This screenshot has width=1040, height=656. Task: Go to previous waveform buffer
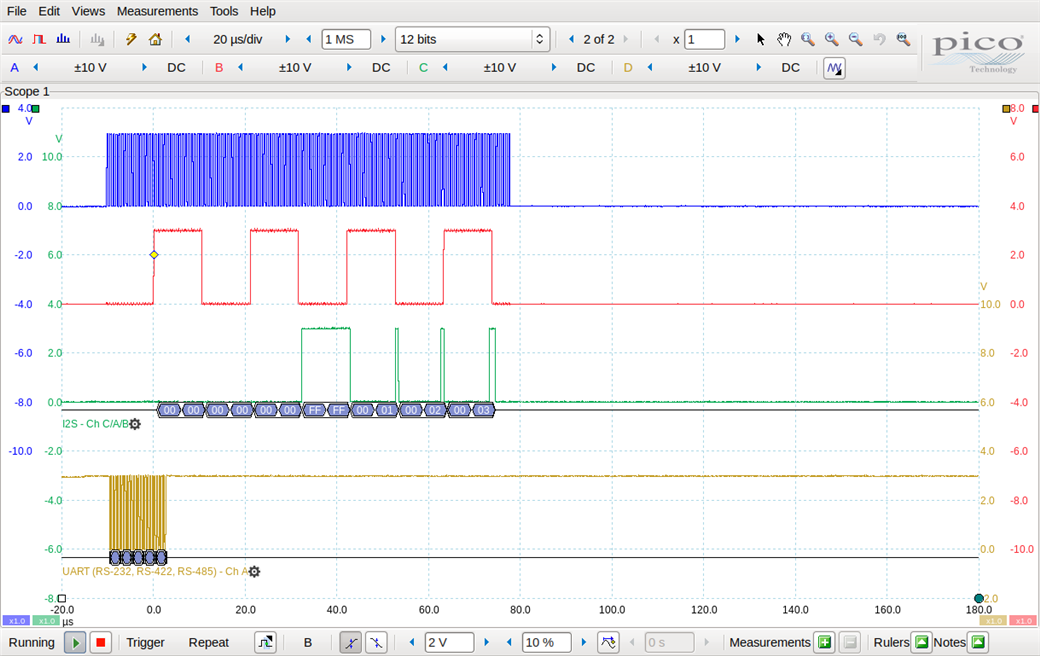click(x=571, y=39)
